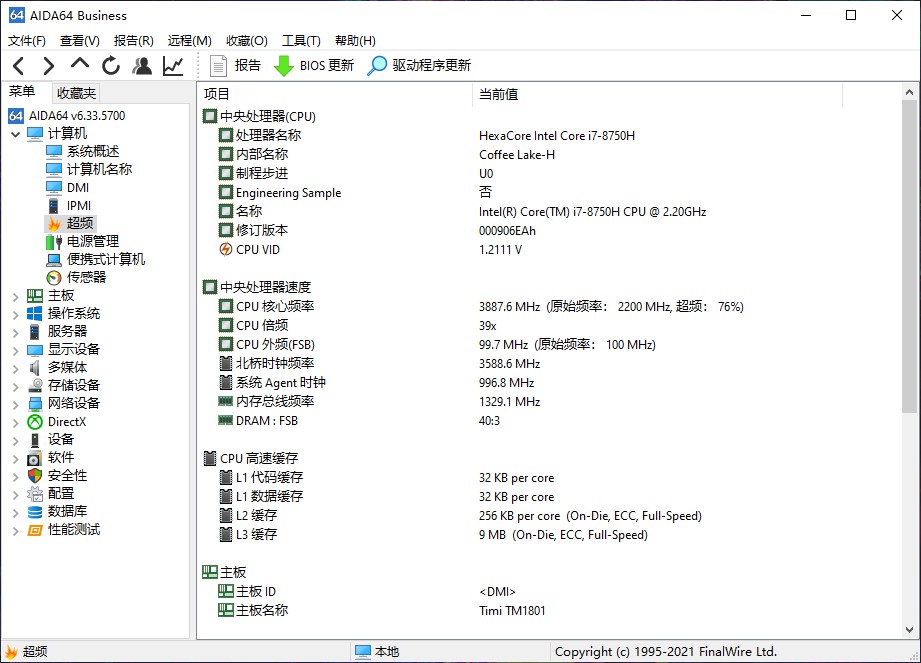Collapse the 计算机 tree node

(x=15, y=134)
